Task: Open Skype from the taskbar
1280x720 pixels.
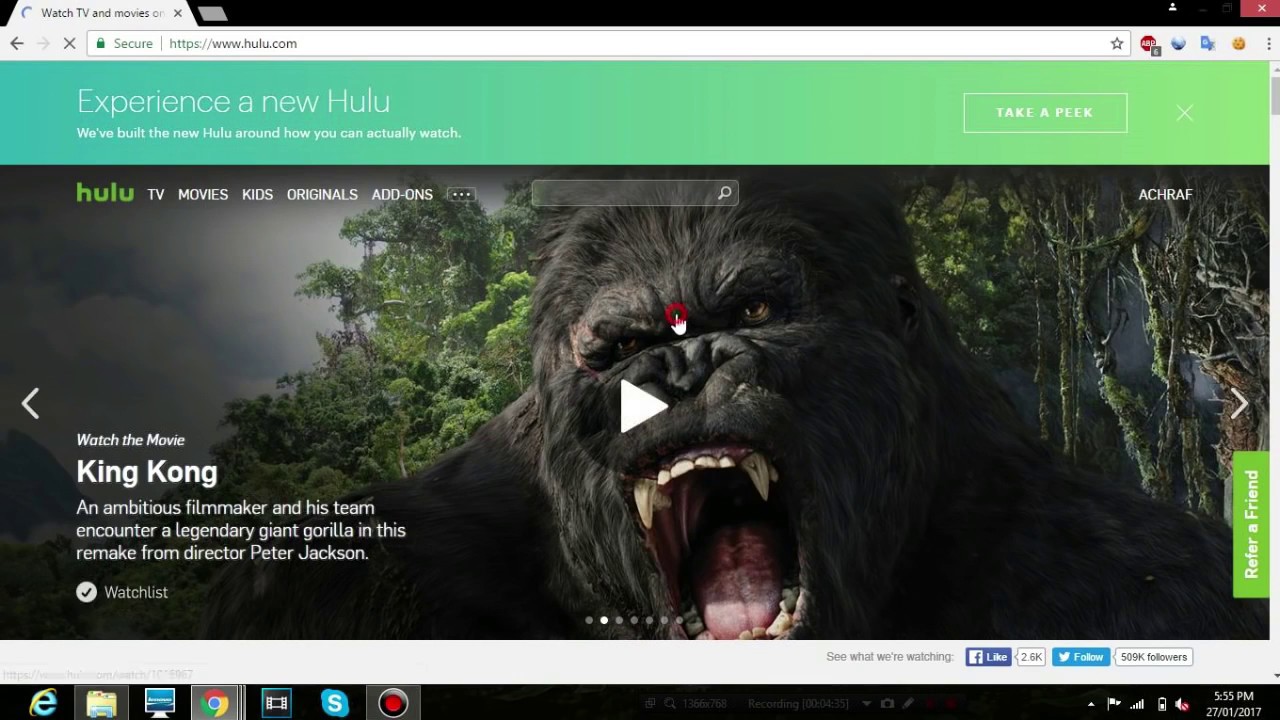Action: click(334, 703)
